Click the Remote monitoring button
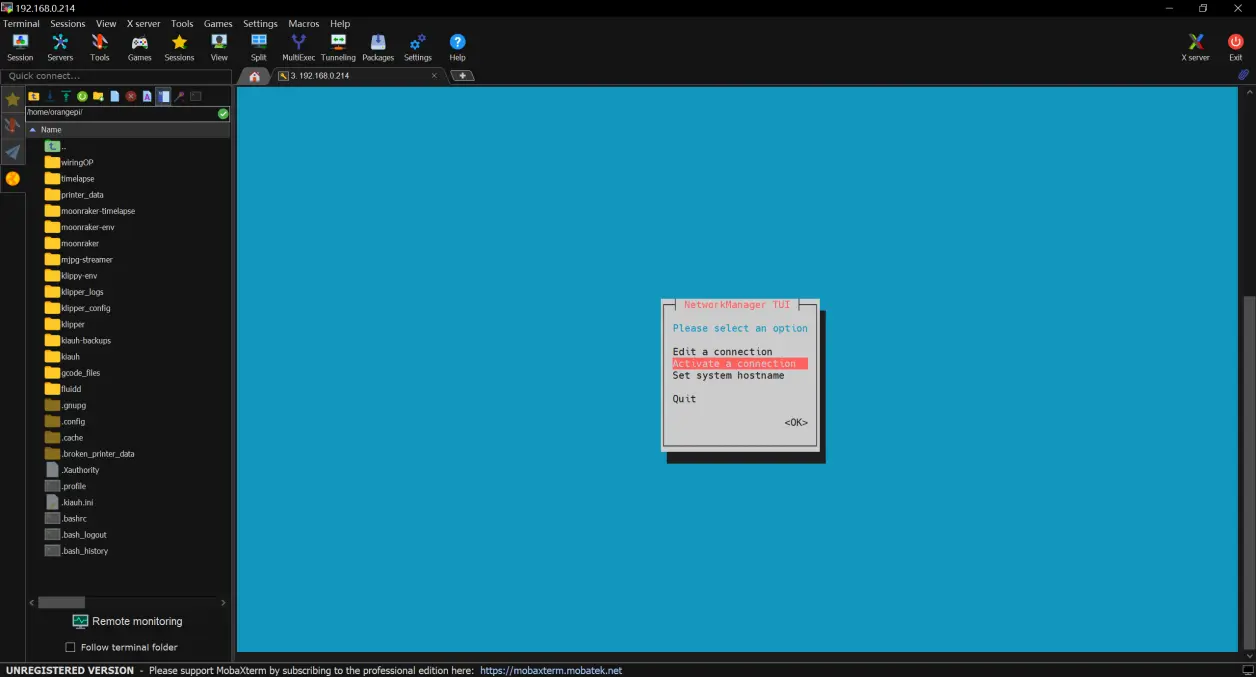 127,621
